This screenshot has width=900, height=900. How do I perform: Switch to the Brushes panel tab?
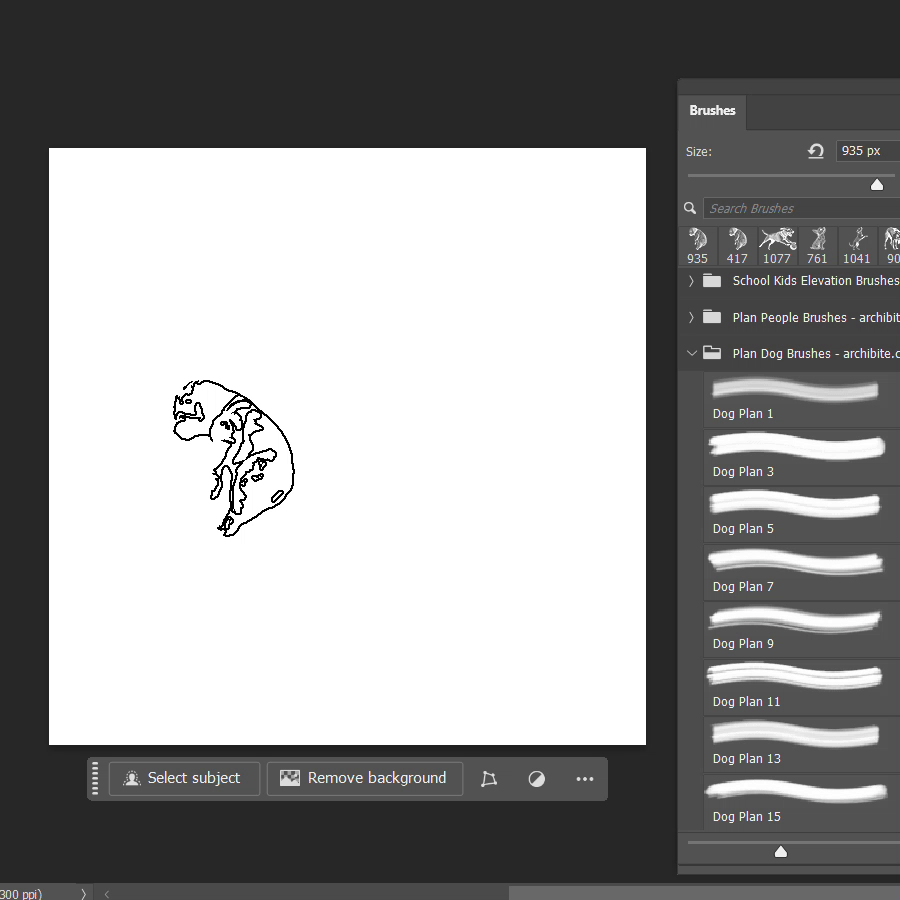(712, 111)
